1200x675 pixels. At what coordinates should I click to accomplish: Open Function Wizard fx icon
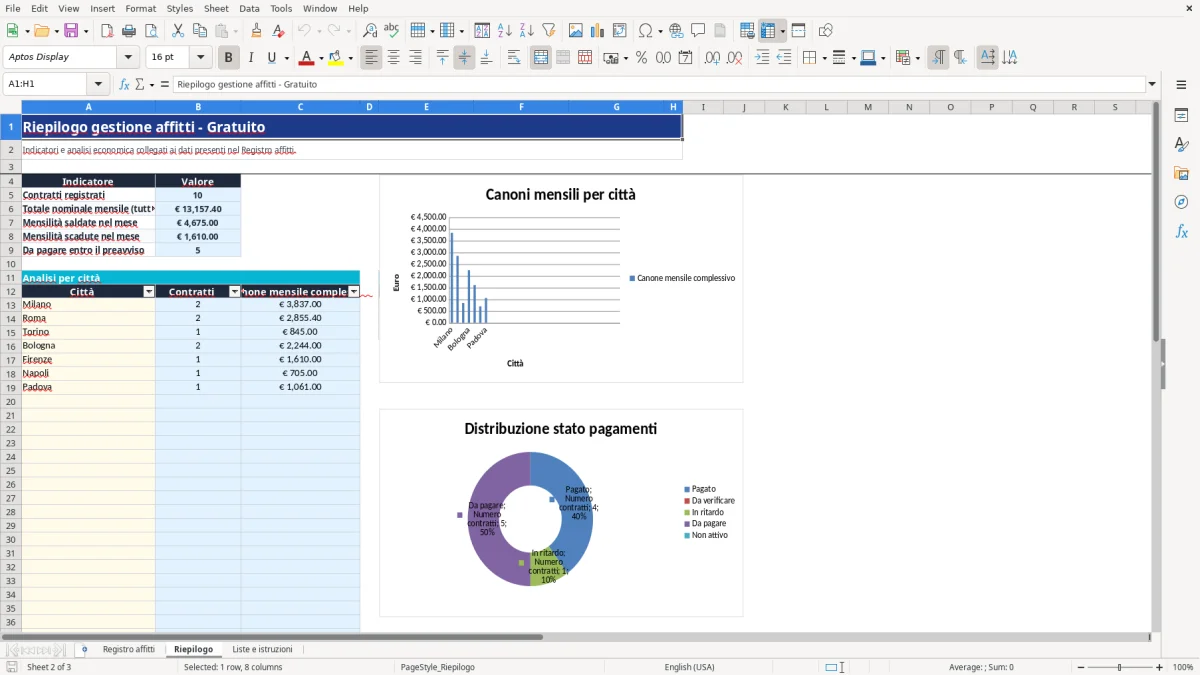pyautogui.click(x=124, y=85)
